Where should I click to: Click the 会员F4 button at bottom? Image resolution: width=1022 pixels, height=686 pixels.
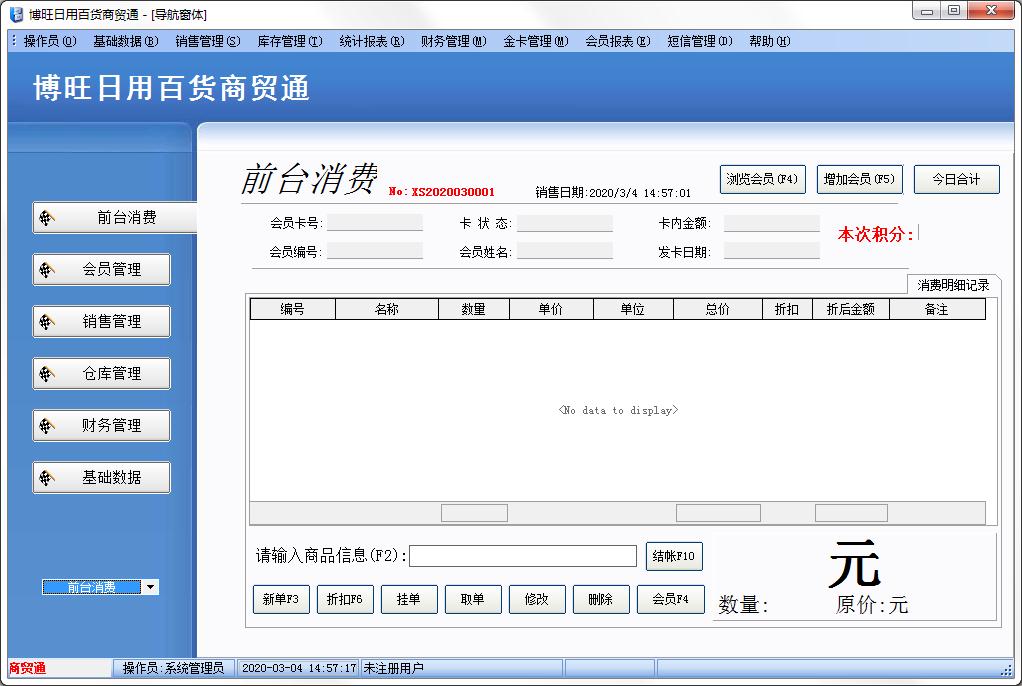pos(671,599)
